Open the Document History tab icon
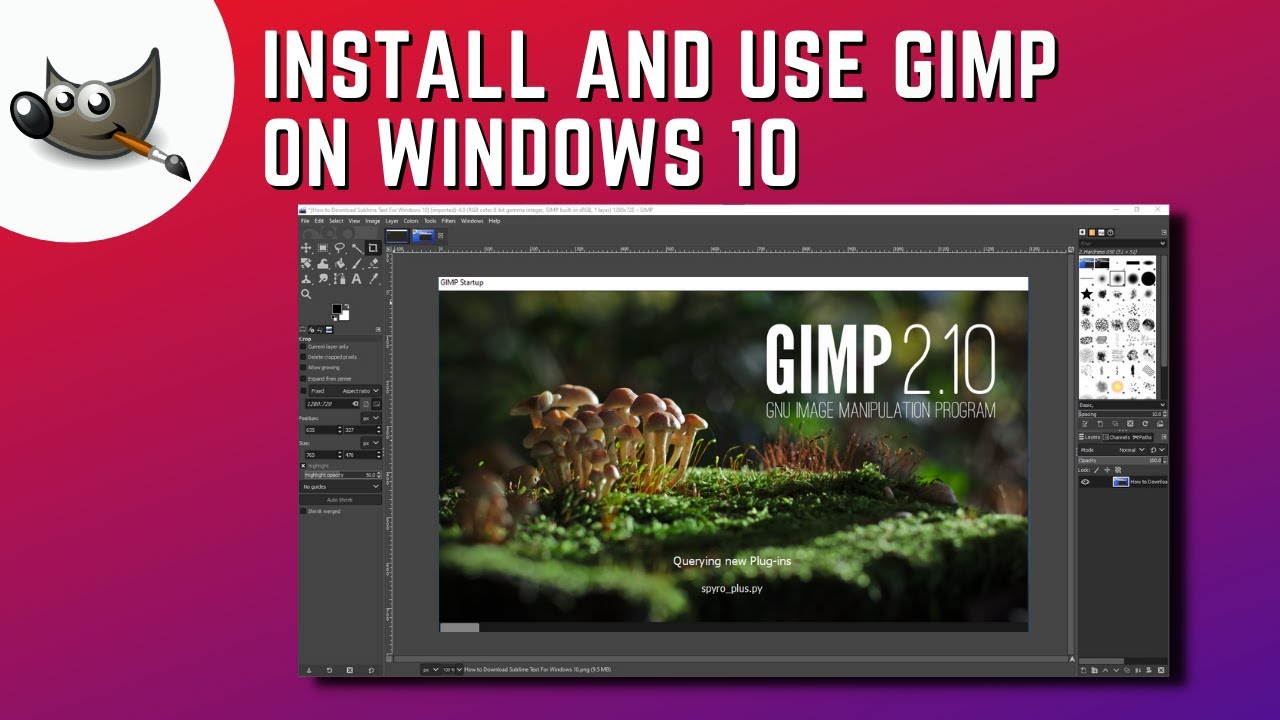 1110,232
